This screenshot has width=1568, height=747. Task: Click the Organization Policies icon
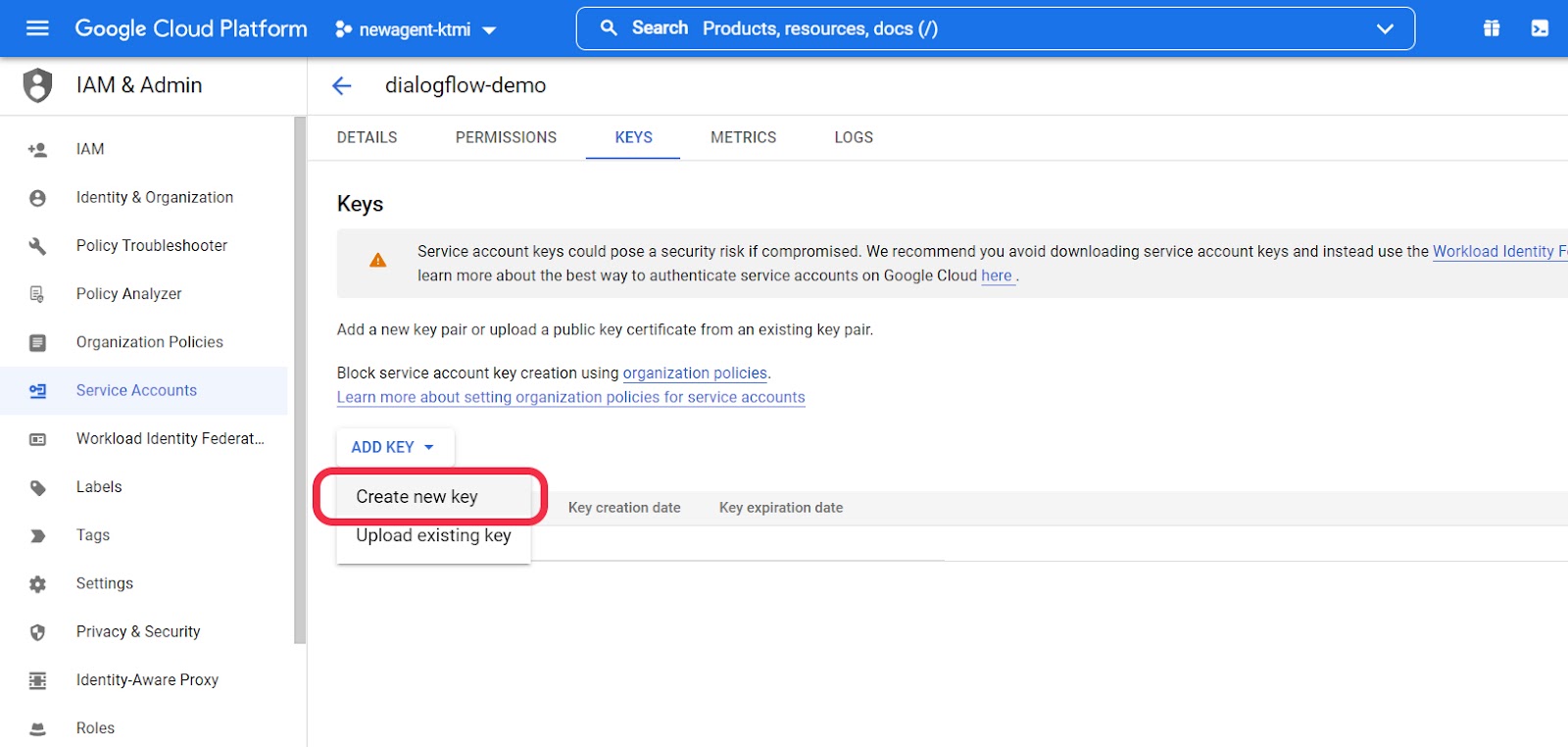click(x=37, y=342)
